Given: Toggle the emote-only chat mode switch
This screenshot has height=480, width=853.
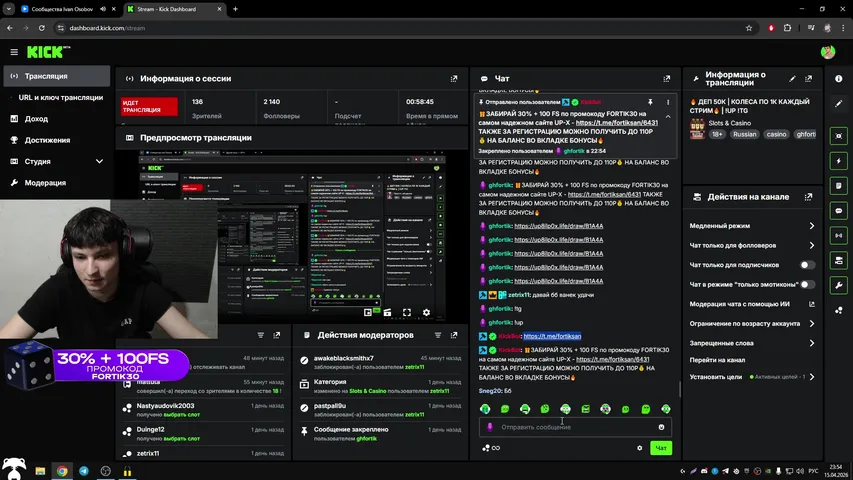Looking at the screenshot, I should coord(807,285).
